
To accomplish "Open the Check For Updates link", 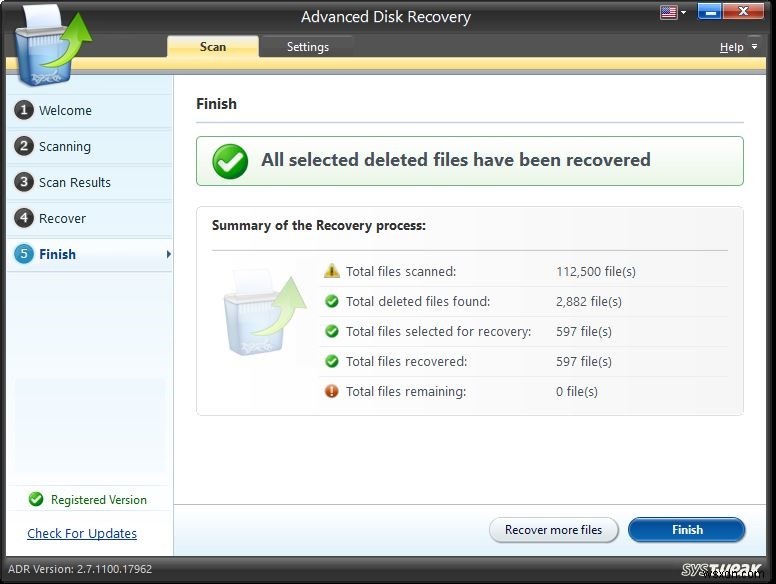I will [x=82, y=533].
